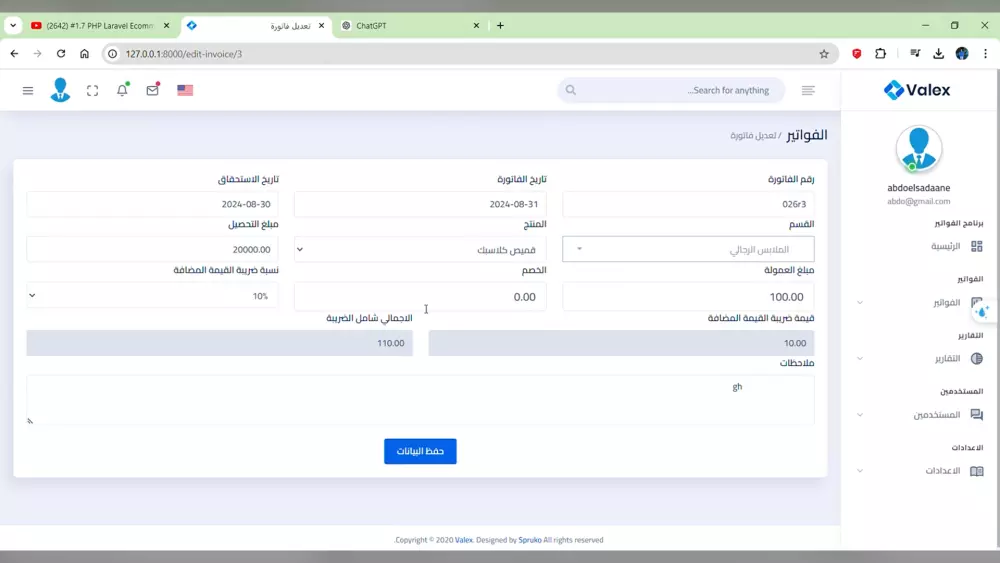Change language via the US flag

coord(185,91)
